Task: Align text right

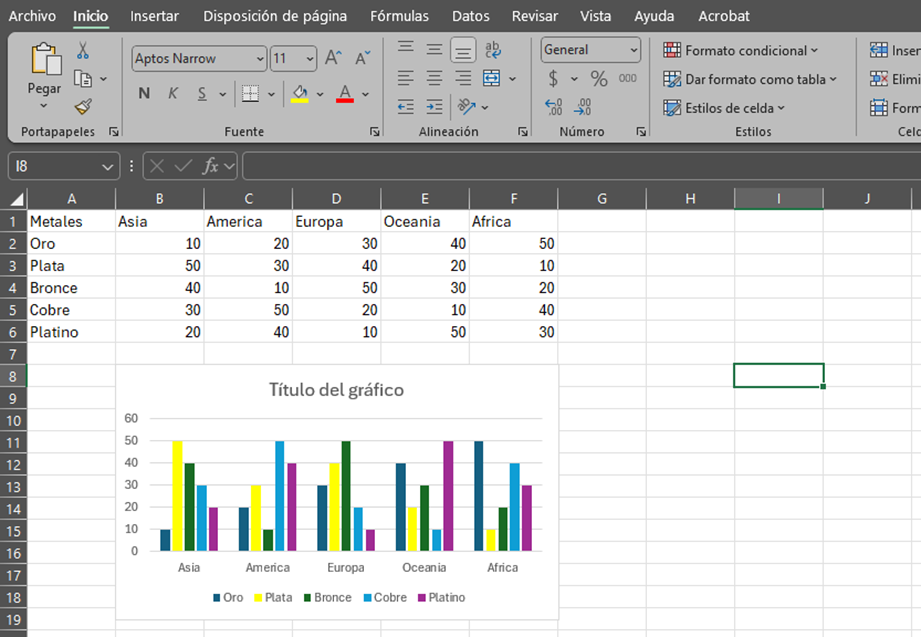Action: coord(463,78)
